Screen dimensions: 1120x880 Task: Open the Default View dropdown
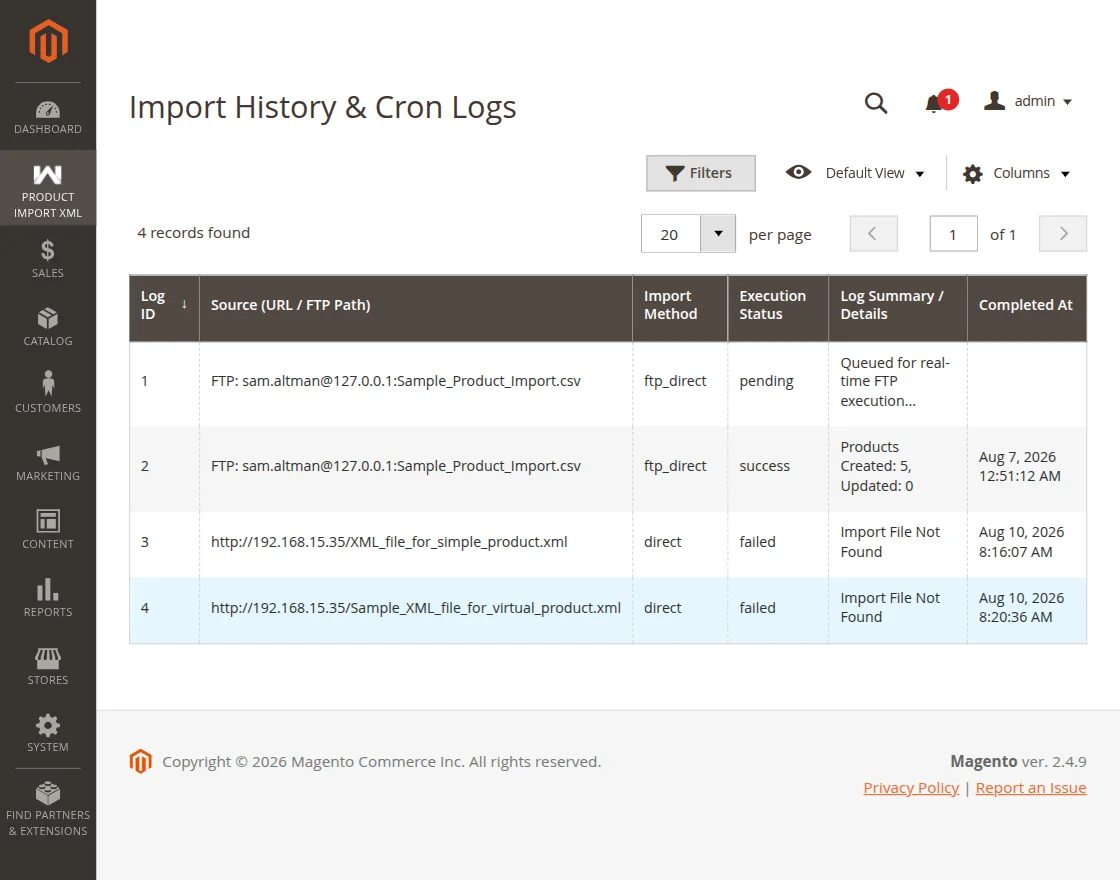tap(855, 173)
